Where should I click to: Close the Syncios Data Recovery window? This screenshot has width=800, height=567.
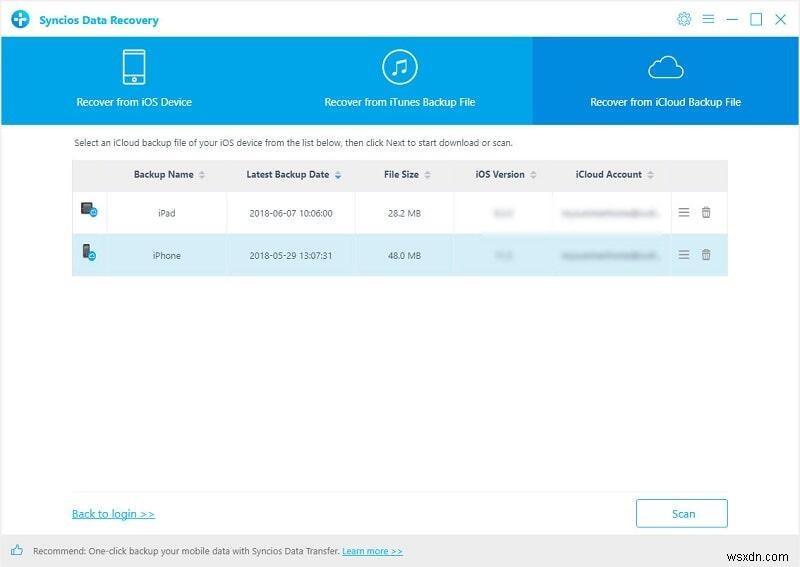coord(780,19)
